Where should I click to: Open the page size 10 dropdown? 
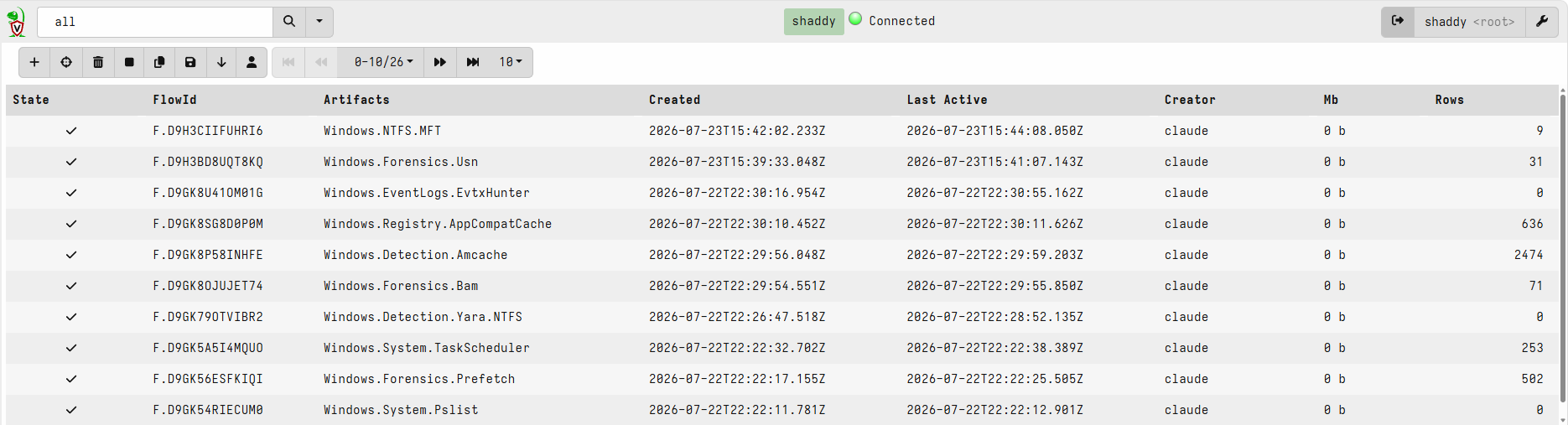click(x=511, y=62)
